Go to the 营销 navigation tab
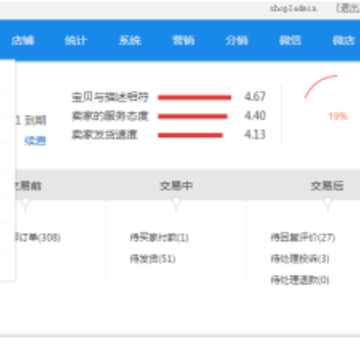Viewport: 360px width, 360px height. coord(183,40)
